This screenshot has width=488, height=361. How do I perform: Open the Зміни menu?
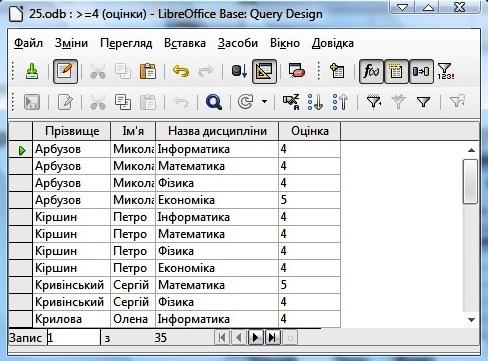[71, 43]
